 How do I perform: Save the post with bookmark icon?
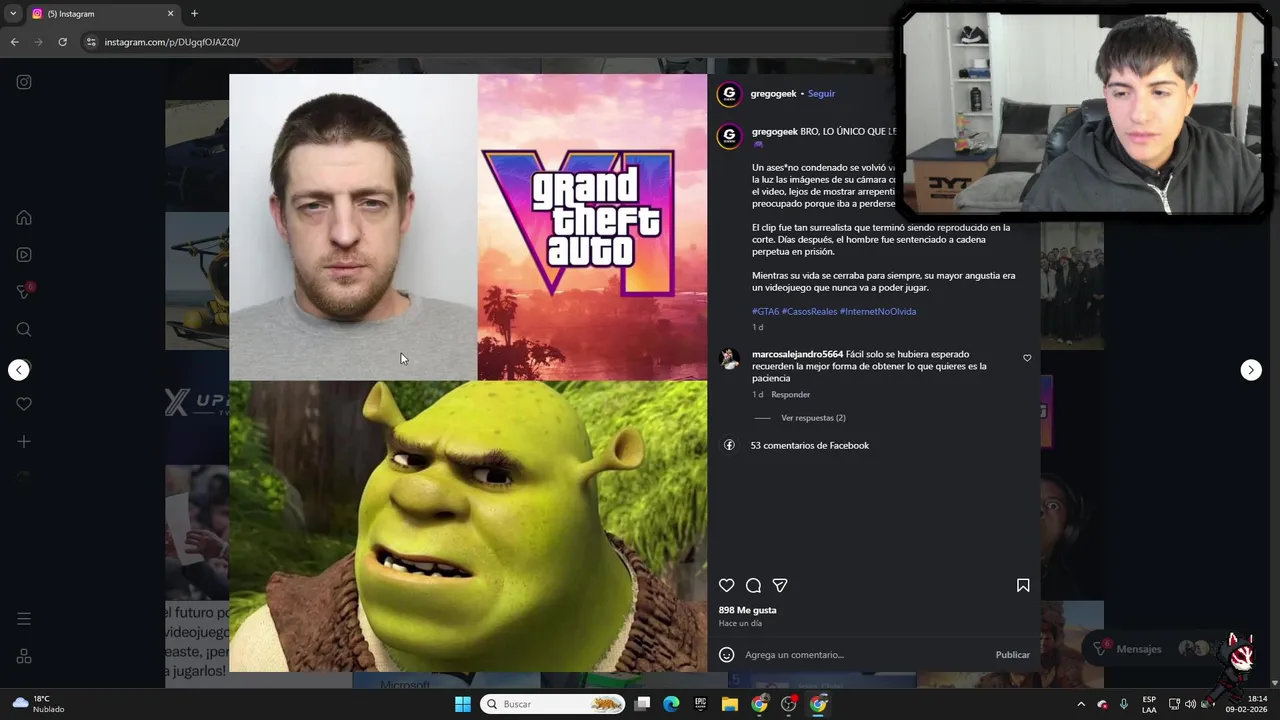tap(1023, 585)
